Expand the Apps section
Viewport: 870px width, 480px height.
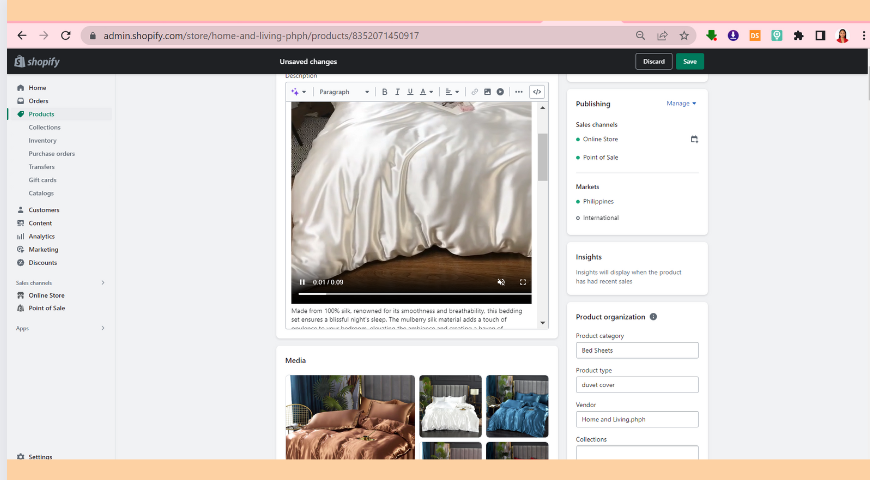[x=103, y=329]
